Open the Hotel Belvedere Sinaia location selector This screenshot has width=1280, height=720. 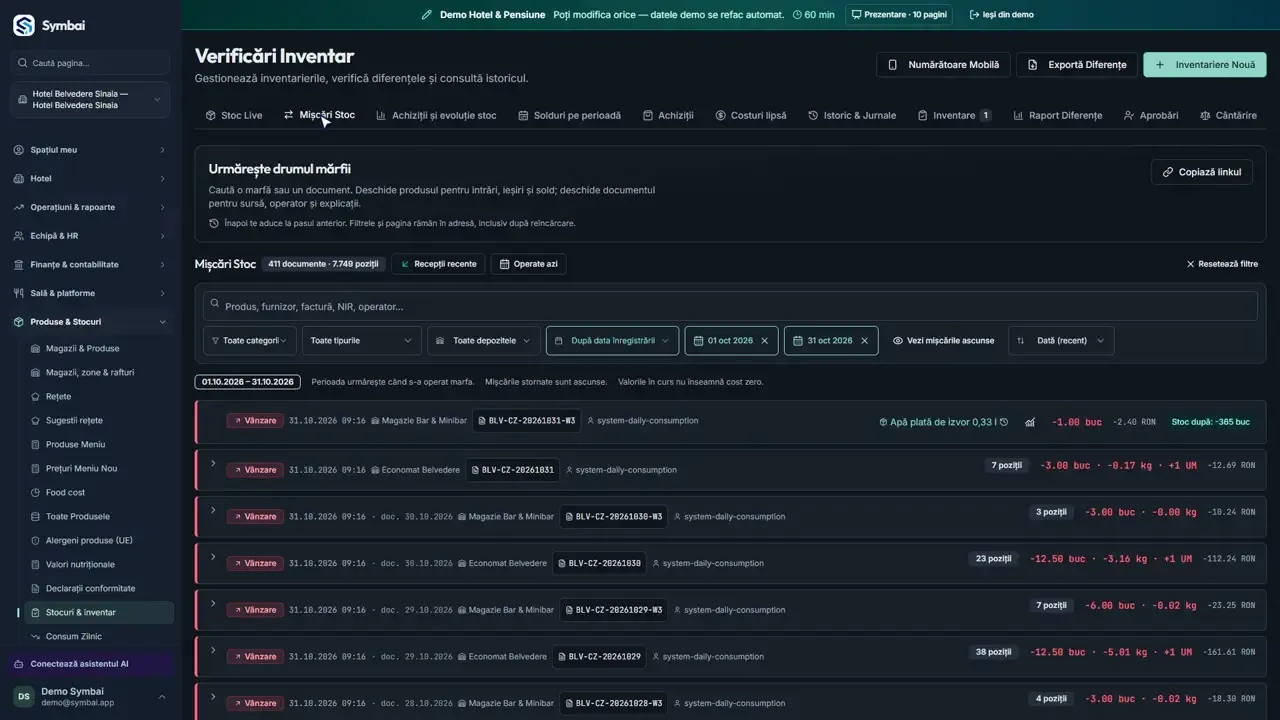(x=90, y=100)
